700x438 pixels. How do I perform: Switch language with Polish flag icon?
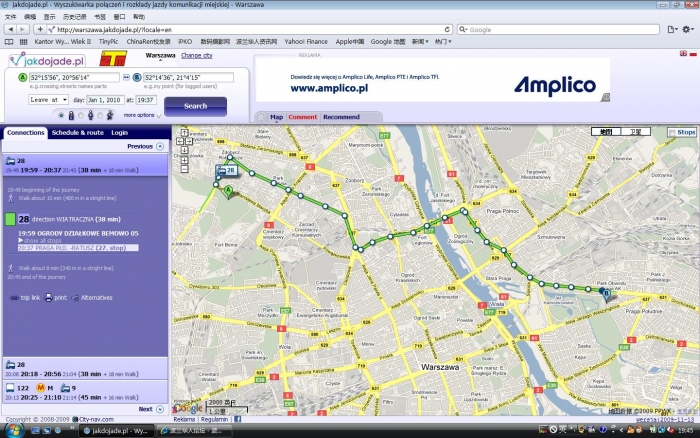[x=693, y=54]
